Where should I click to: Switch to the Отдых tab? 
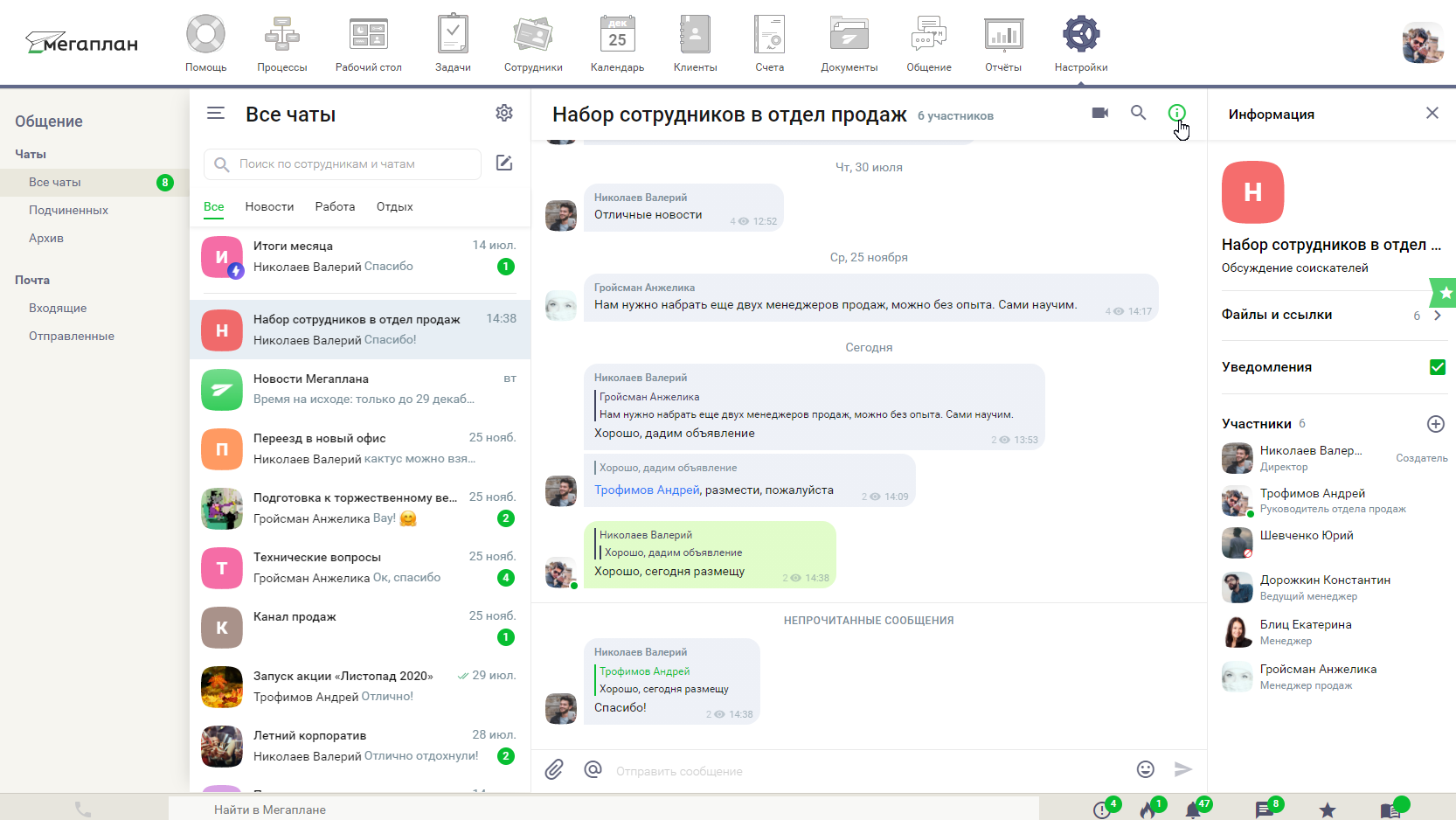[394, 207]
